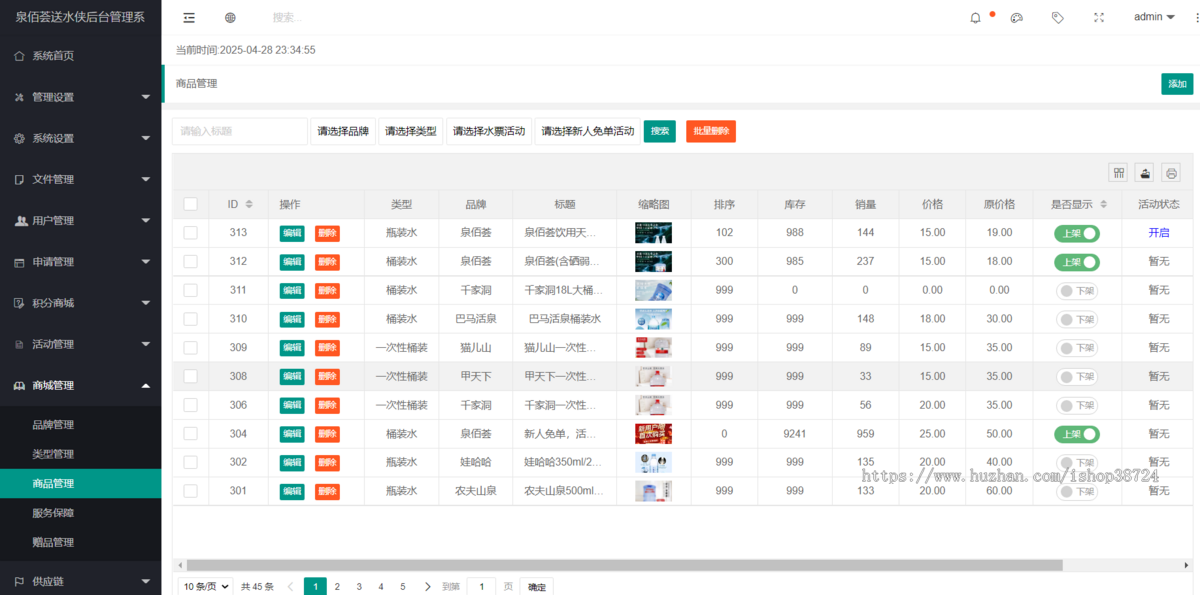Check the row checkbox for ID 308
The height and width of the screenshot is (595, 1200).
coord(190,376)
